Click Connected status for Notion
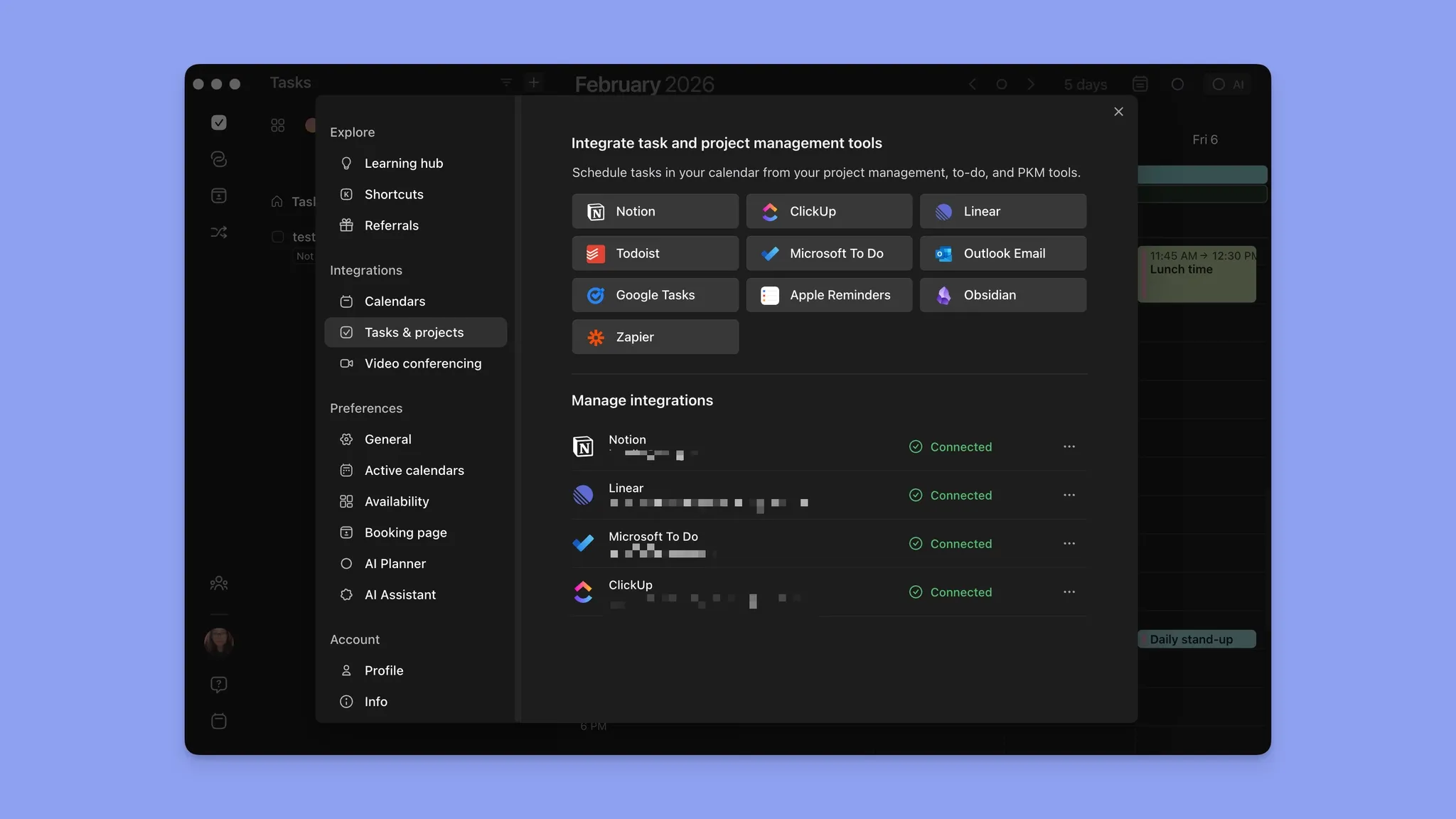Image resolution: width=1456 pixels, height=819 pixels. click(951, 446)
